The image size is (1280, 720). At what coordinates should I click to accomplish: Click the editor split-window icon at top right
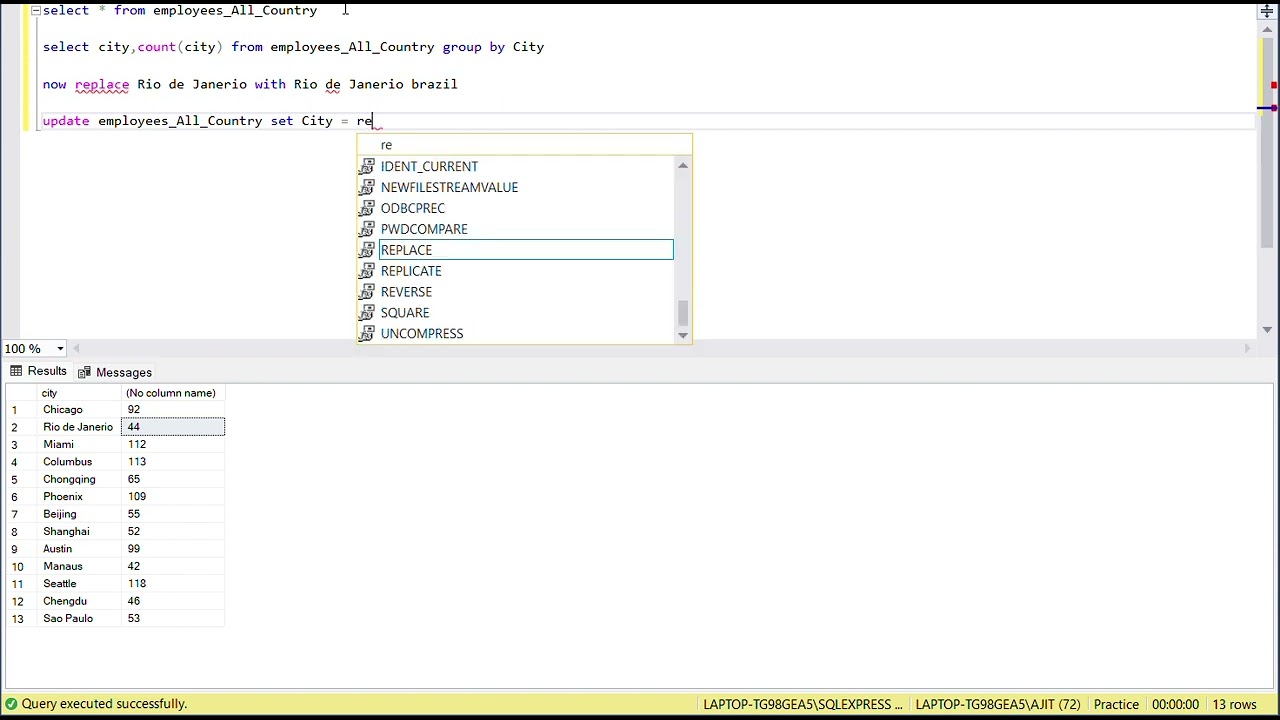click(x=1267, y=11)
